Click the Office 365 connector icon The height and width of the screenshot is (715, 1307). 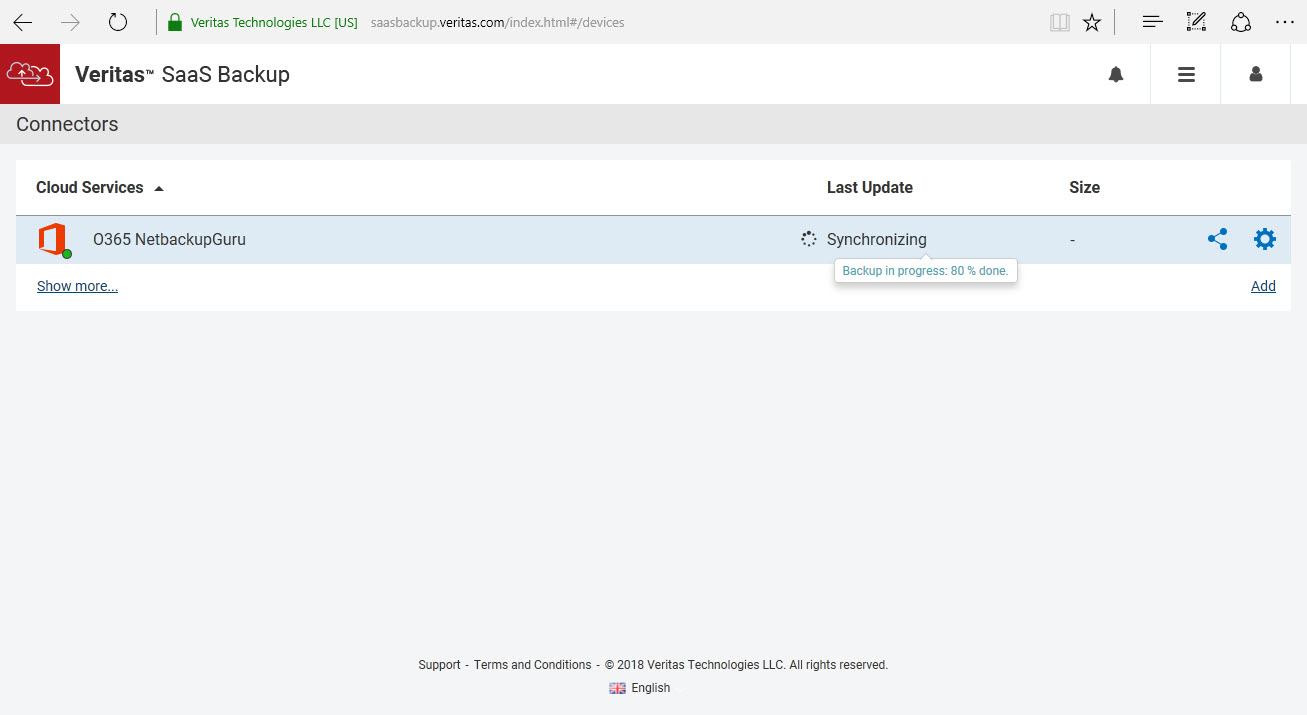point(53,240)
